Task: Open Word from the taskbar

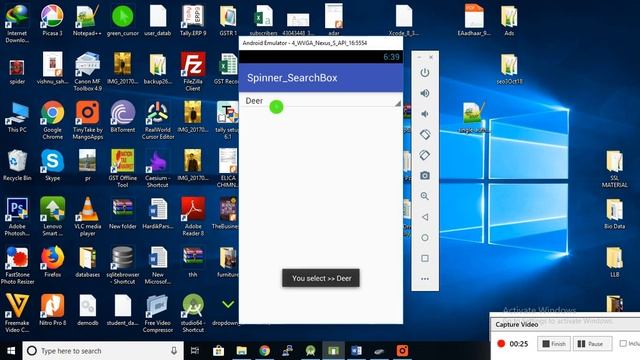Action: point(356,351)
